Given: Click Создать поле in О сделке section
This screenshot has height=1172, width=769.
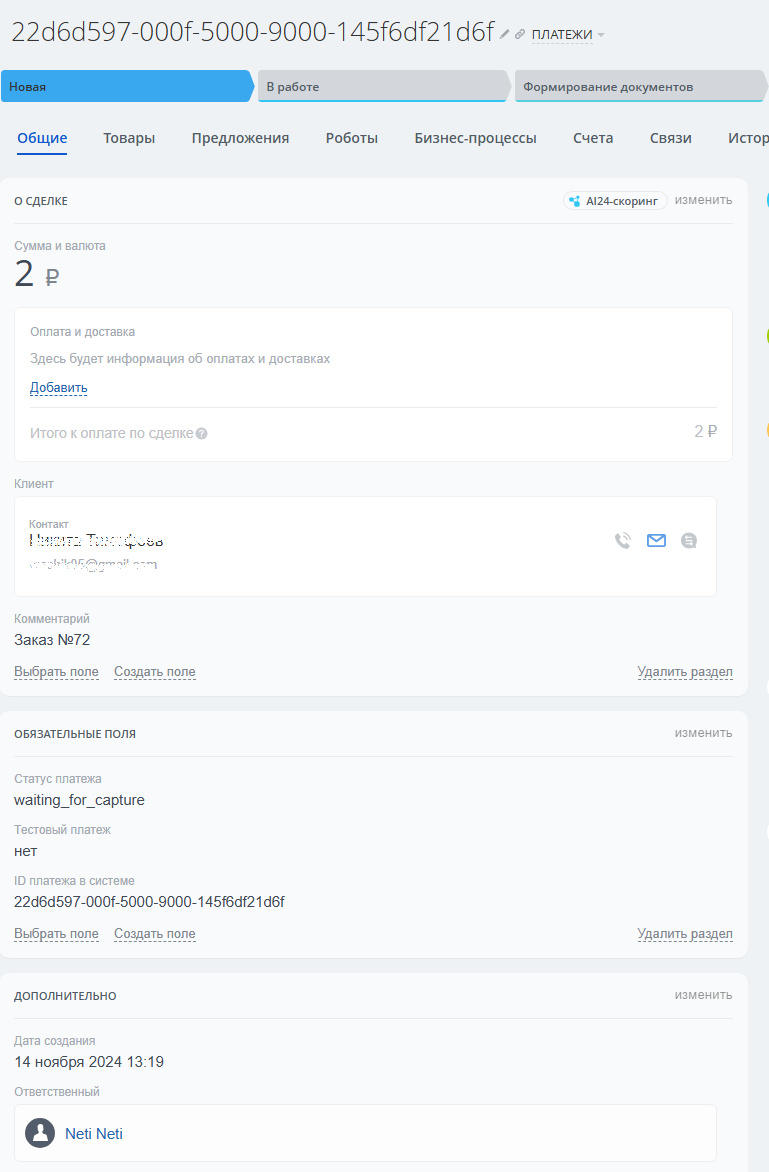Looking at the screenshot, I should (155, 672).
